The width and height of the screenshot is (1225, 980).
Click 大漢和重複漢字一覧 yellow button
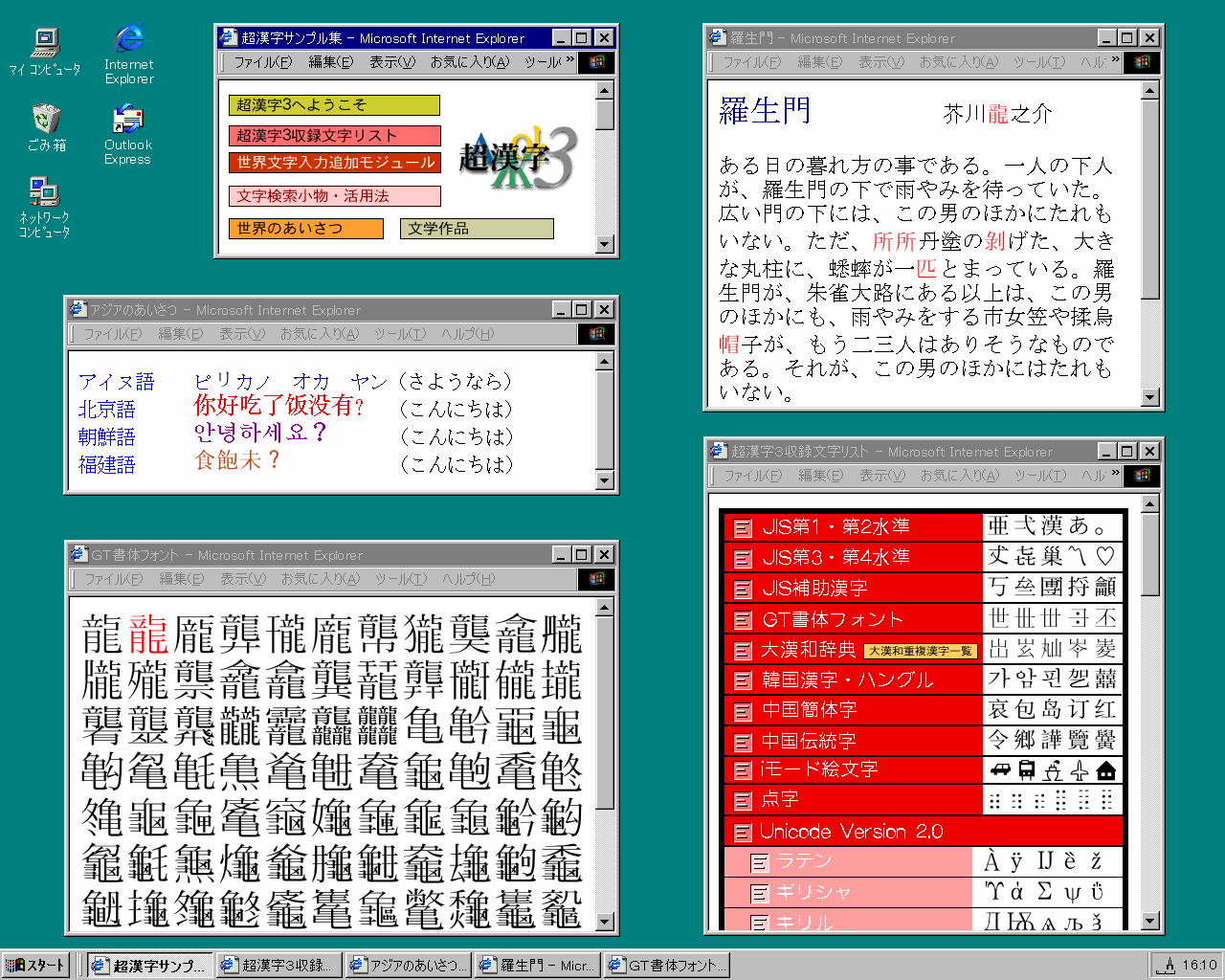921,651
